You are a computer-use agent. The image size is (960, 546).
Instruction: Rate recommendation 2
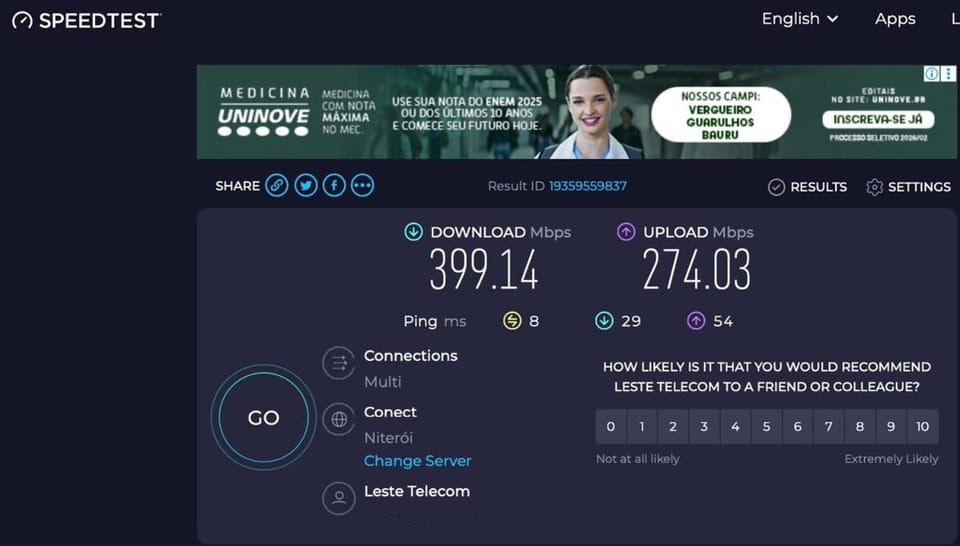pyautogui.click(x=673, y=427)
